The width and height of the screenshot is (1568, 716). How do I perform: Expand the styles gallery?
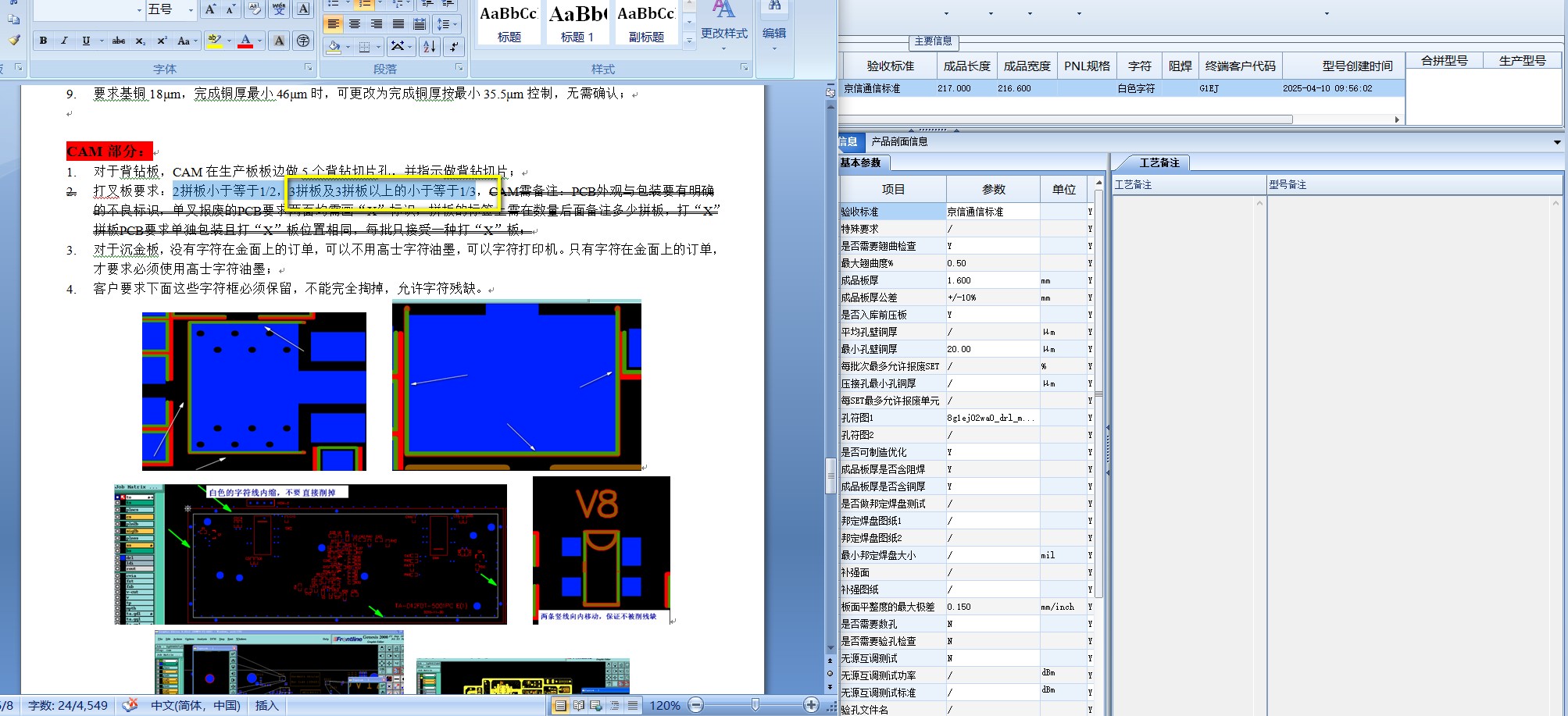coord(689,41)
